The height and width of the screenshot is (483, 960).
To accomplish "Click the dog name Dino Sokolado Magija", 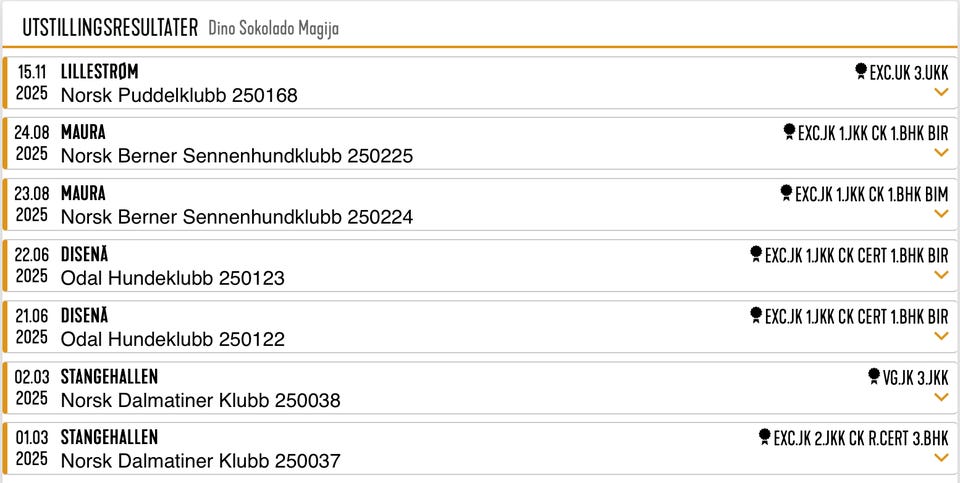I will click(273, 29).
